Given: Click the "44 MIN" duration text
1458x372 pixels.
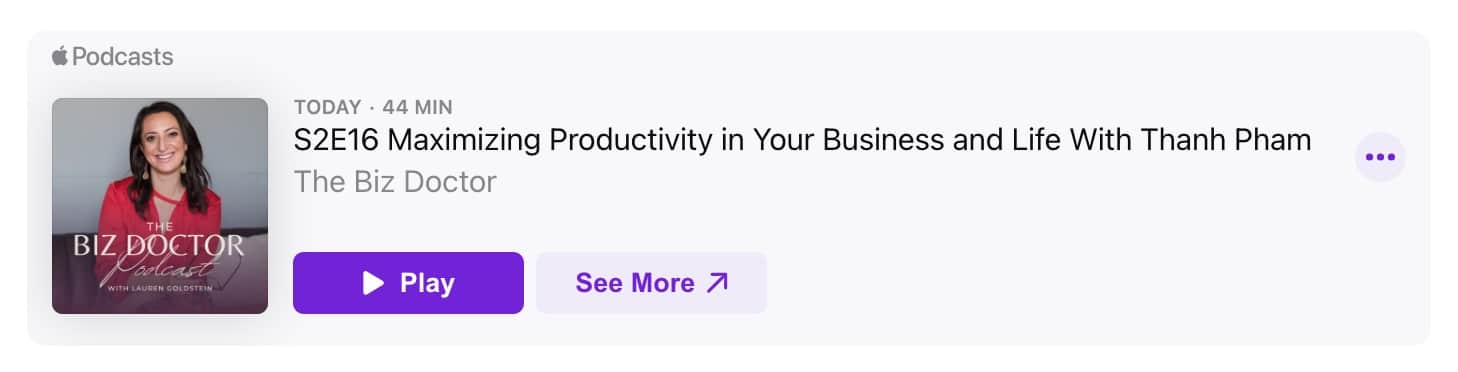Looking at the screenshot, I should click(x=418, y=107).
